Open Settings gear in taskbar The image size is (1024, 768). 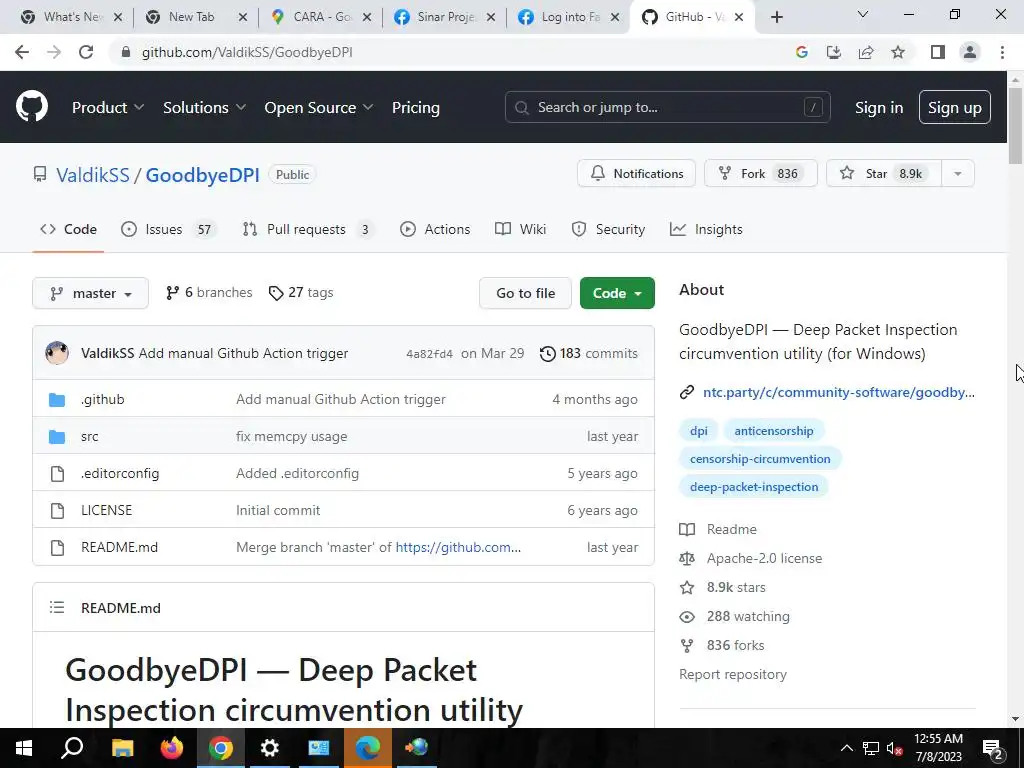[x=270, y=748]
